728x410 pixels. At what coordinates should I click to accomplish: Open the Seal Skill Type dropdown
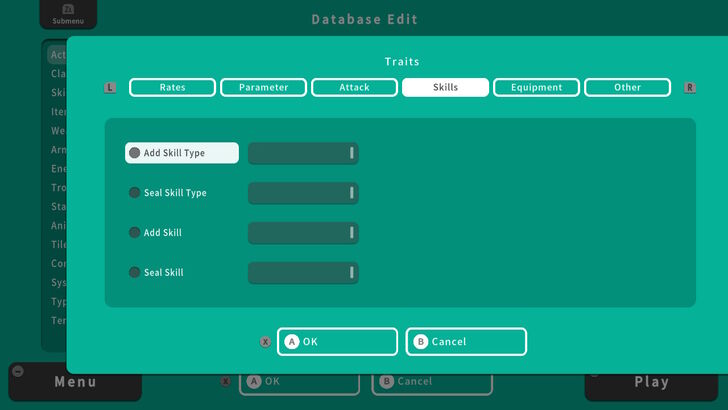[303, 193]
